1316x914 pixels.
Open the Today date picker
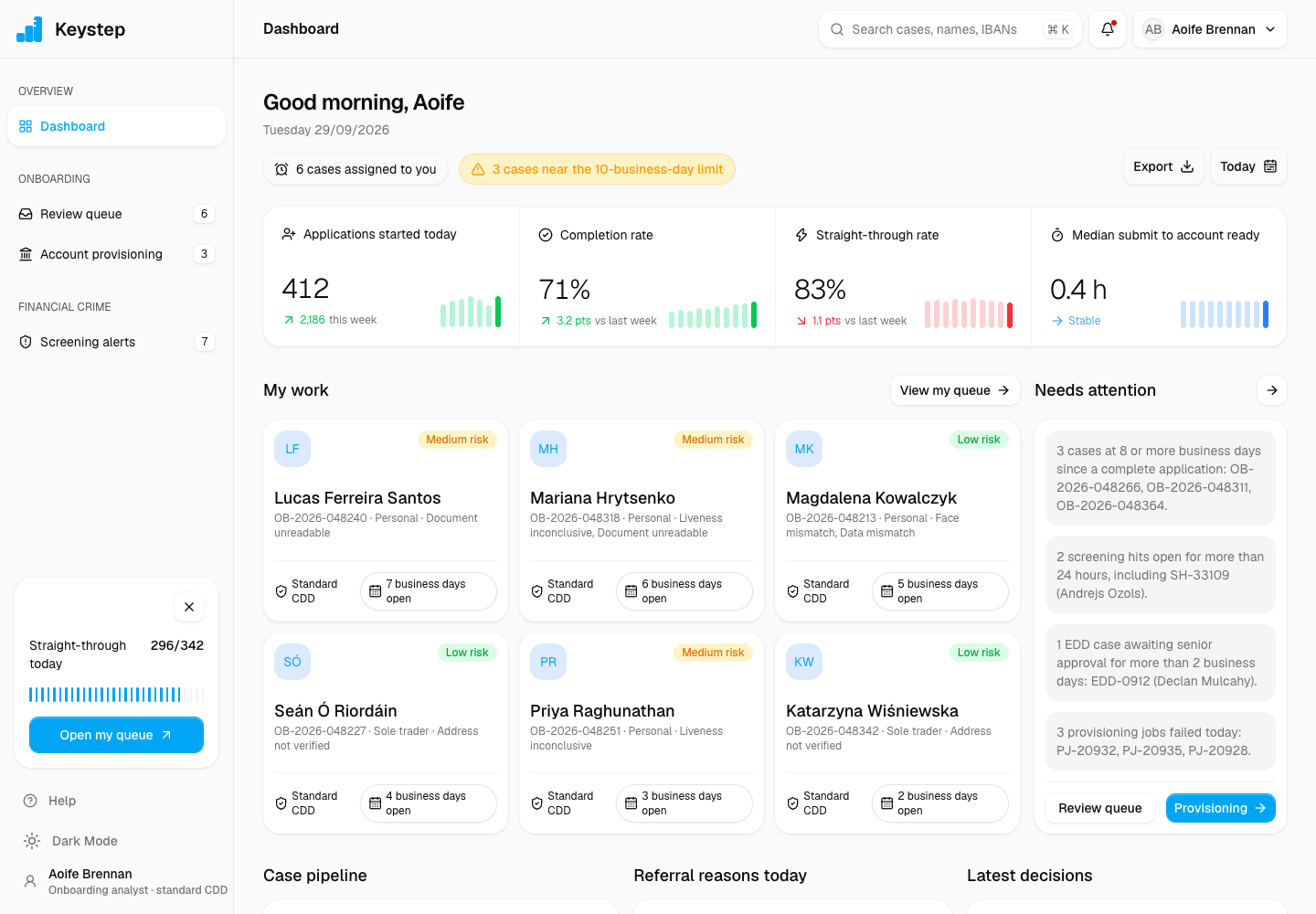(x=1248, y=166)
